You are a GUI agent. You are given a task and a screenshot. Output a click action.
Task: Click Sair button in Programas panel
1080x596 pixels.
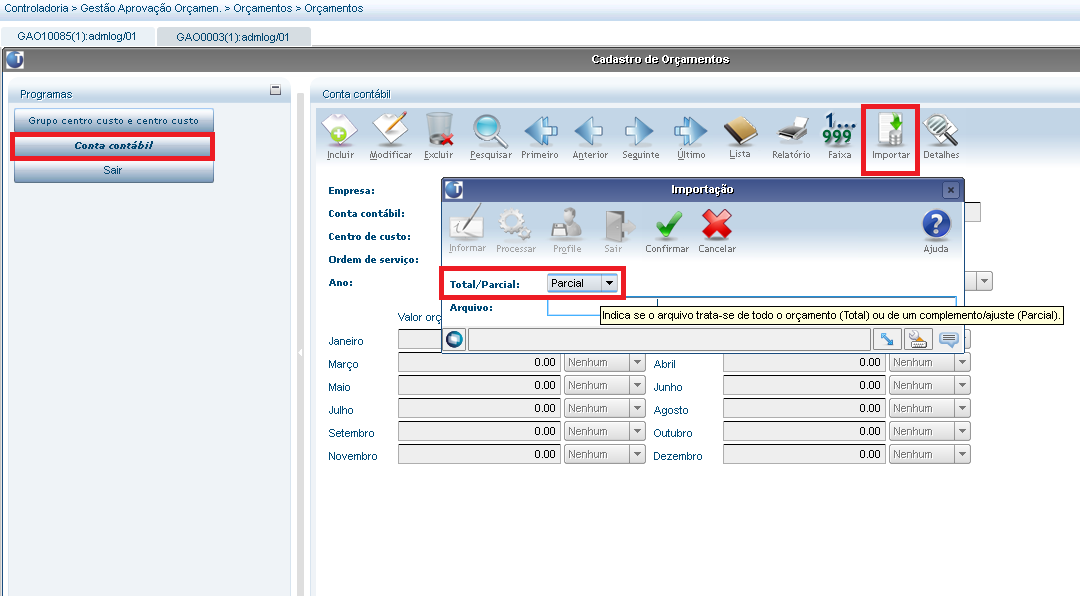point(114,170)
